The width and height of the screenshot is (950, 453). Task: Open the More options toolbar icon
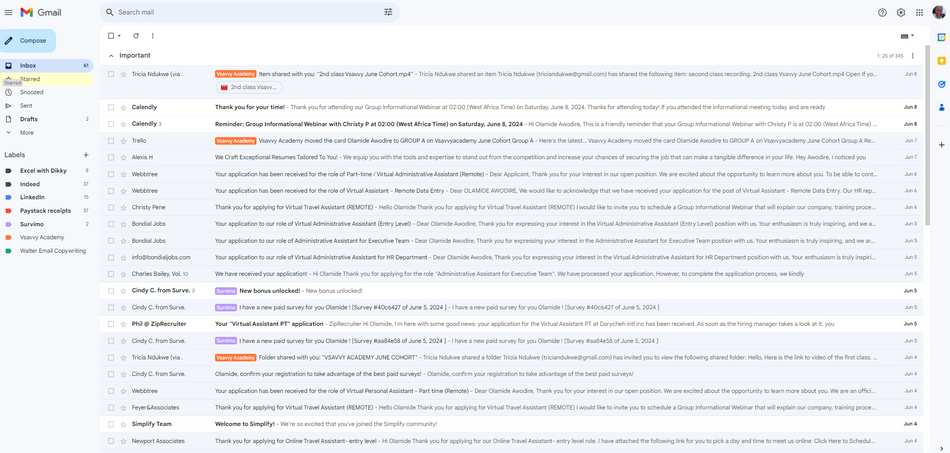pyautogui.click(x=153, y=36)
